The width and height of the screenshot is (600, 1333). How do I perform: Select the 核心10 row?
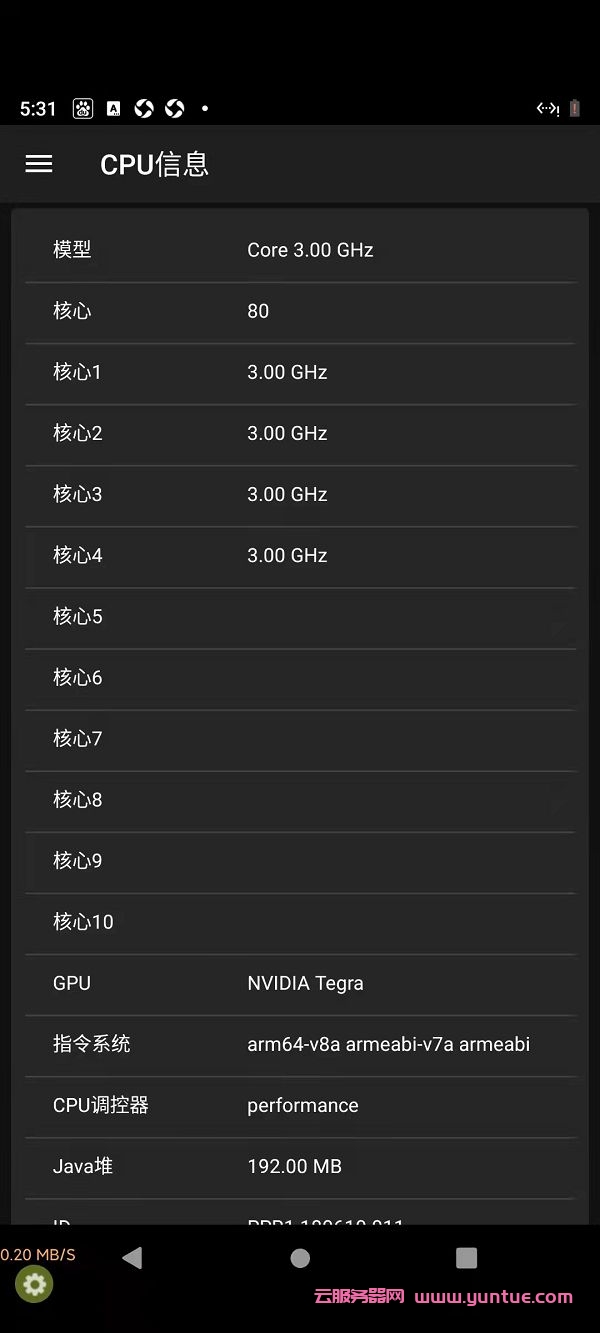(300, 921)
